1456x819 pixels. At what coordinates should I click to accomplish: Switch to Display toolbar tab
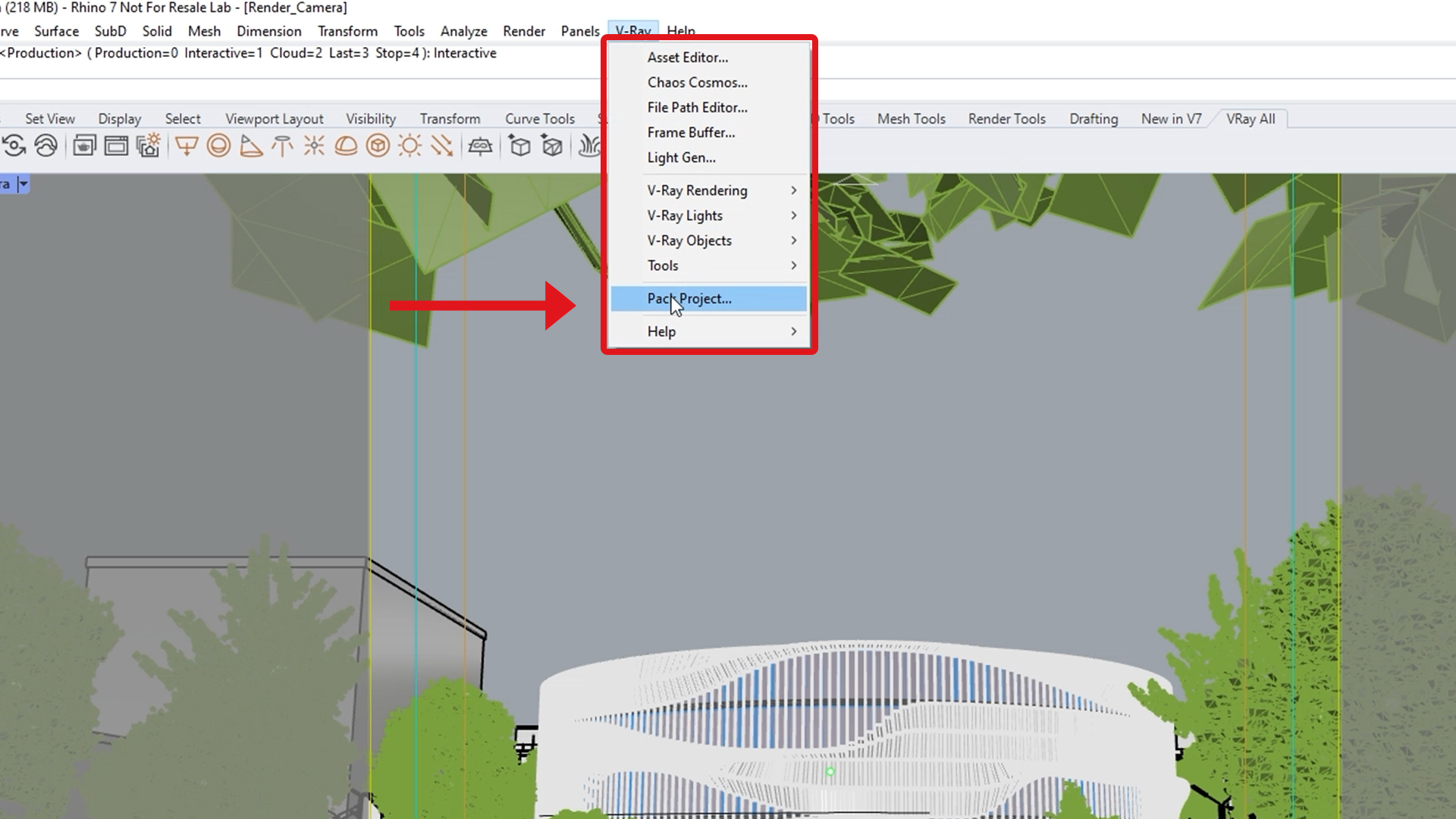(120, 119)
